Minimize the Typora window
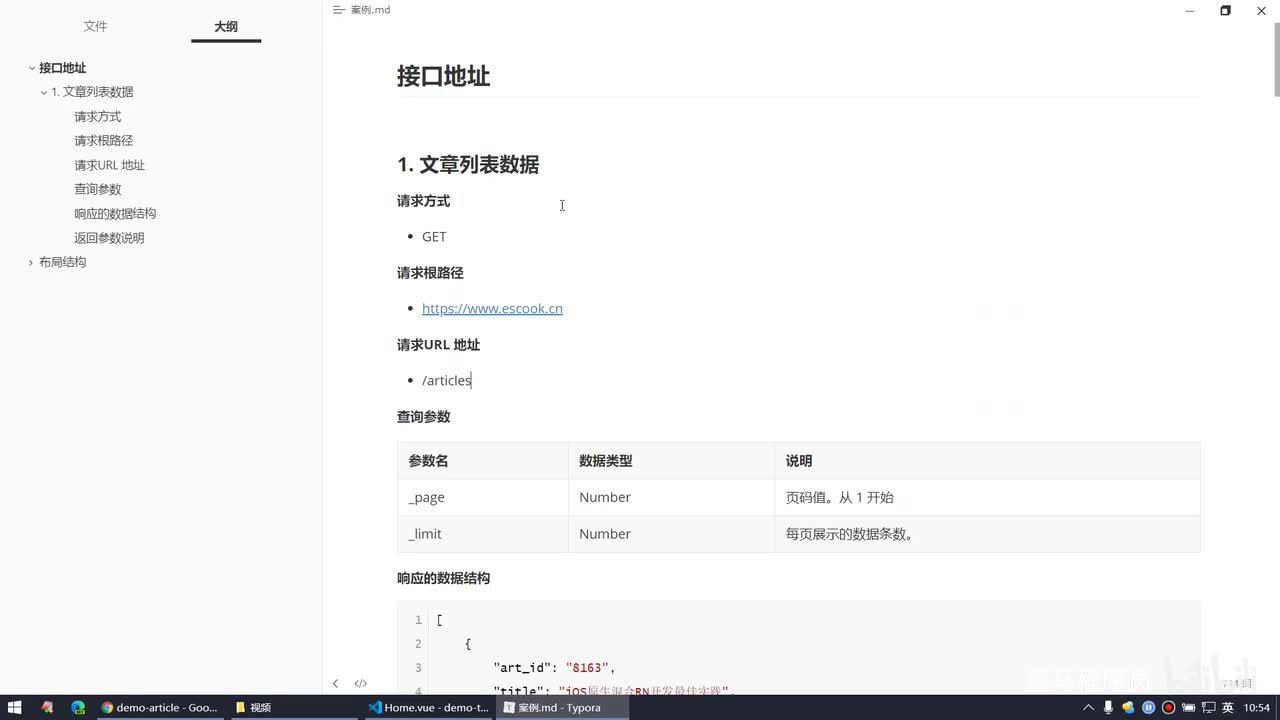The image size is (1280, 720). pyautogui.click(x=1189, y=11)
